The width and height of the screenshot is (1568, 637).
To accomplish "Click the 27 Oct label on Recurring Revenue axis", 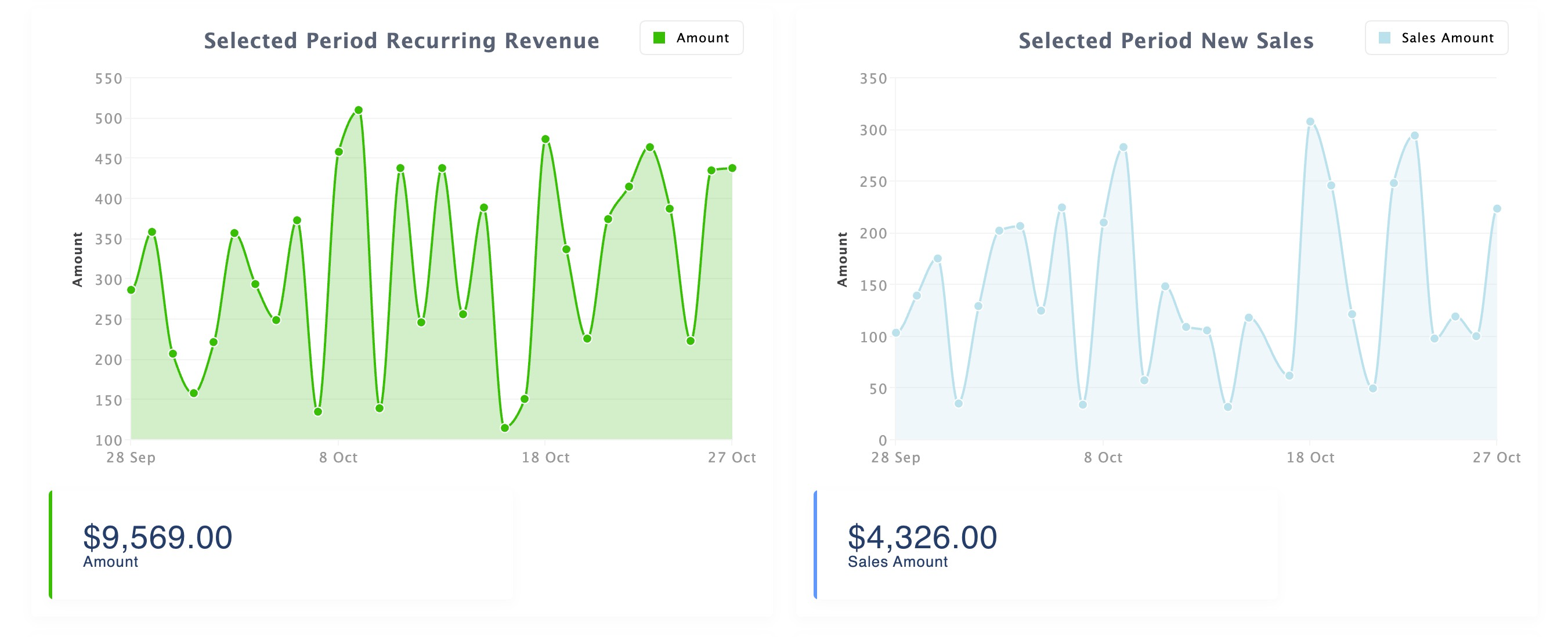I will 732,458.
